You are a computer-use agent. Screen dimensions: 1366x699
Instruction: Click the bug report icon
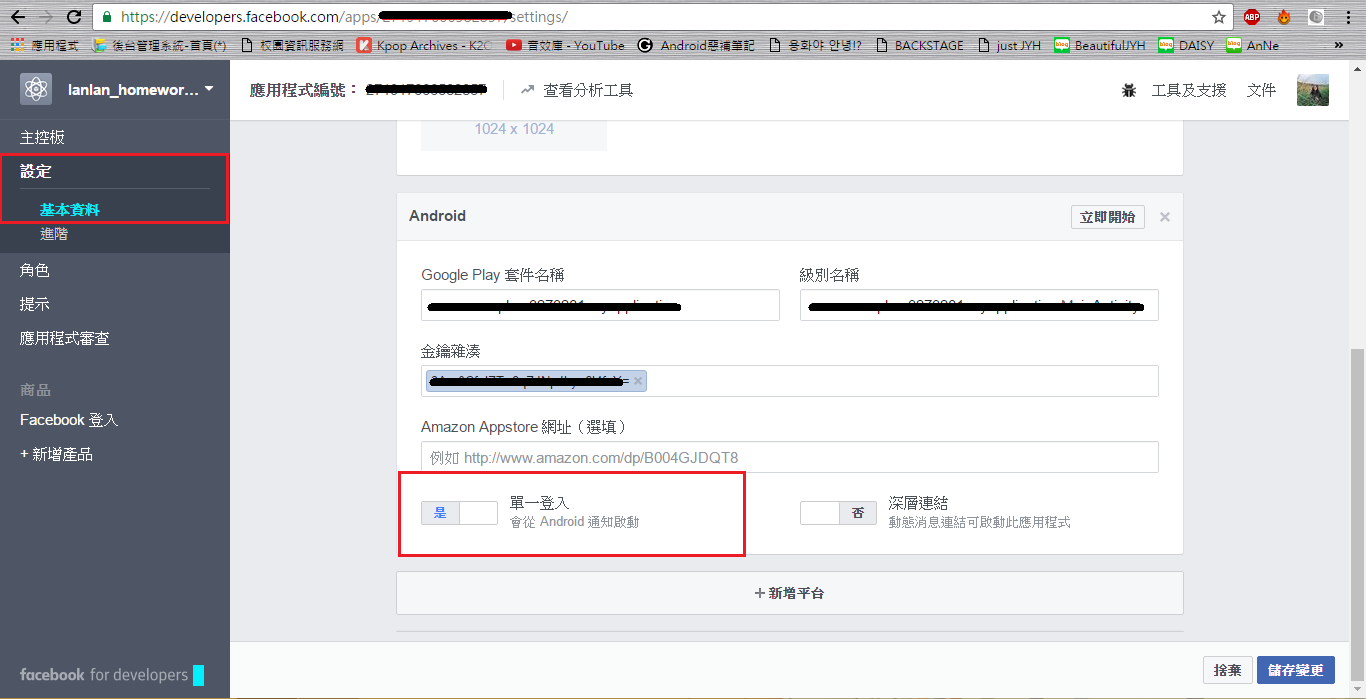pyautogui.click(x=1129, y=90)
